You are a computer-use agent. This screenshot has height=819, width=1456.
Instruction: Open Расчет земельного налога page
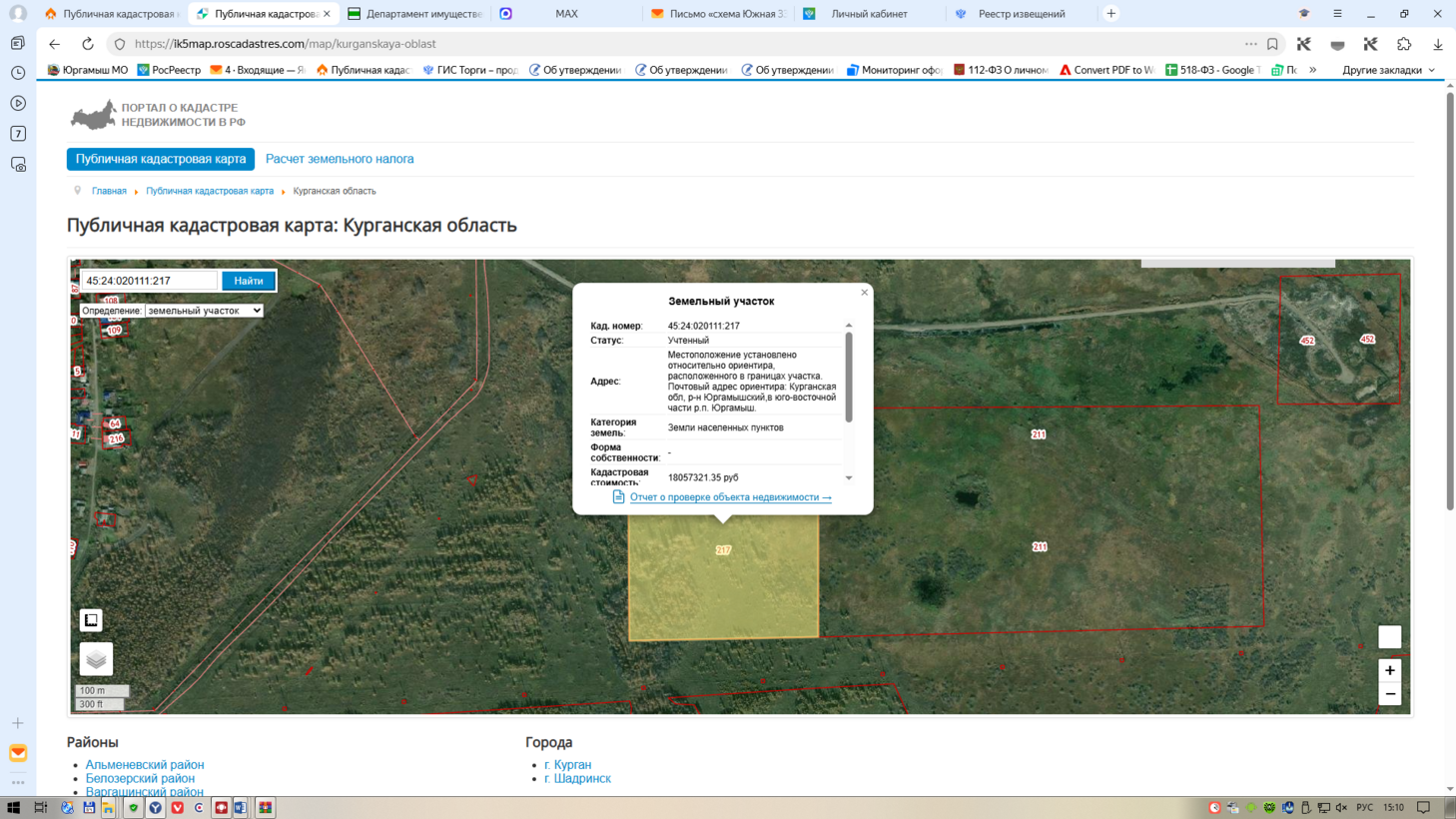340,159
